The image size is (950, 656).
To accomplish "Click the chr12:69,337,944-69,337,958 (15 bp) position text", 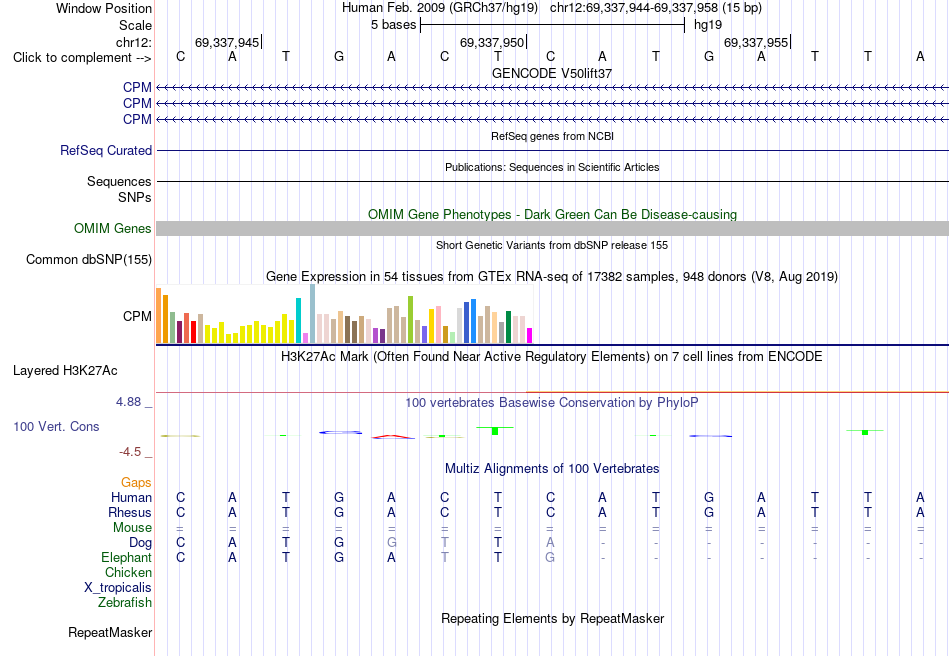I will pyautogui.click(x=656, y=8).
